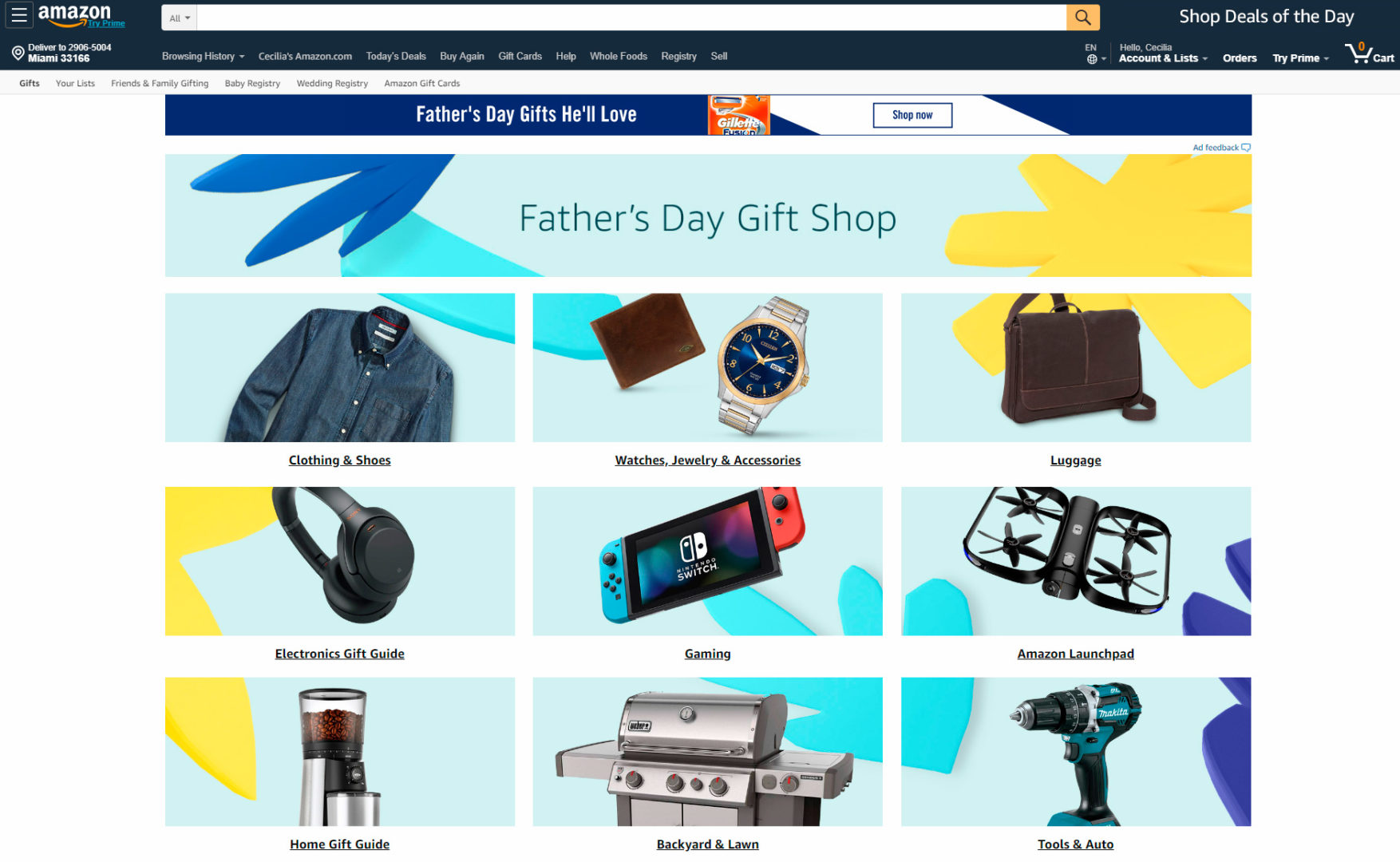Open the Account & Lists dropdown
Screen dimensions: 1400x862
1163,53
